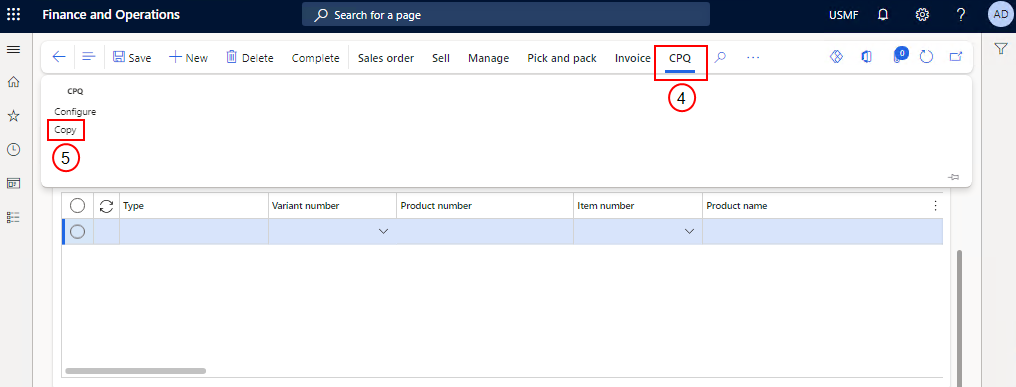
Task: Open page in new window
Action: tap(956, 57)
